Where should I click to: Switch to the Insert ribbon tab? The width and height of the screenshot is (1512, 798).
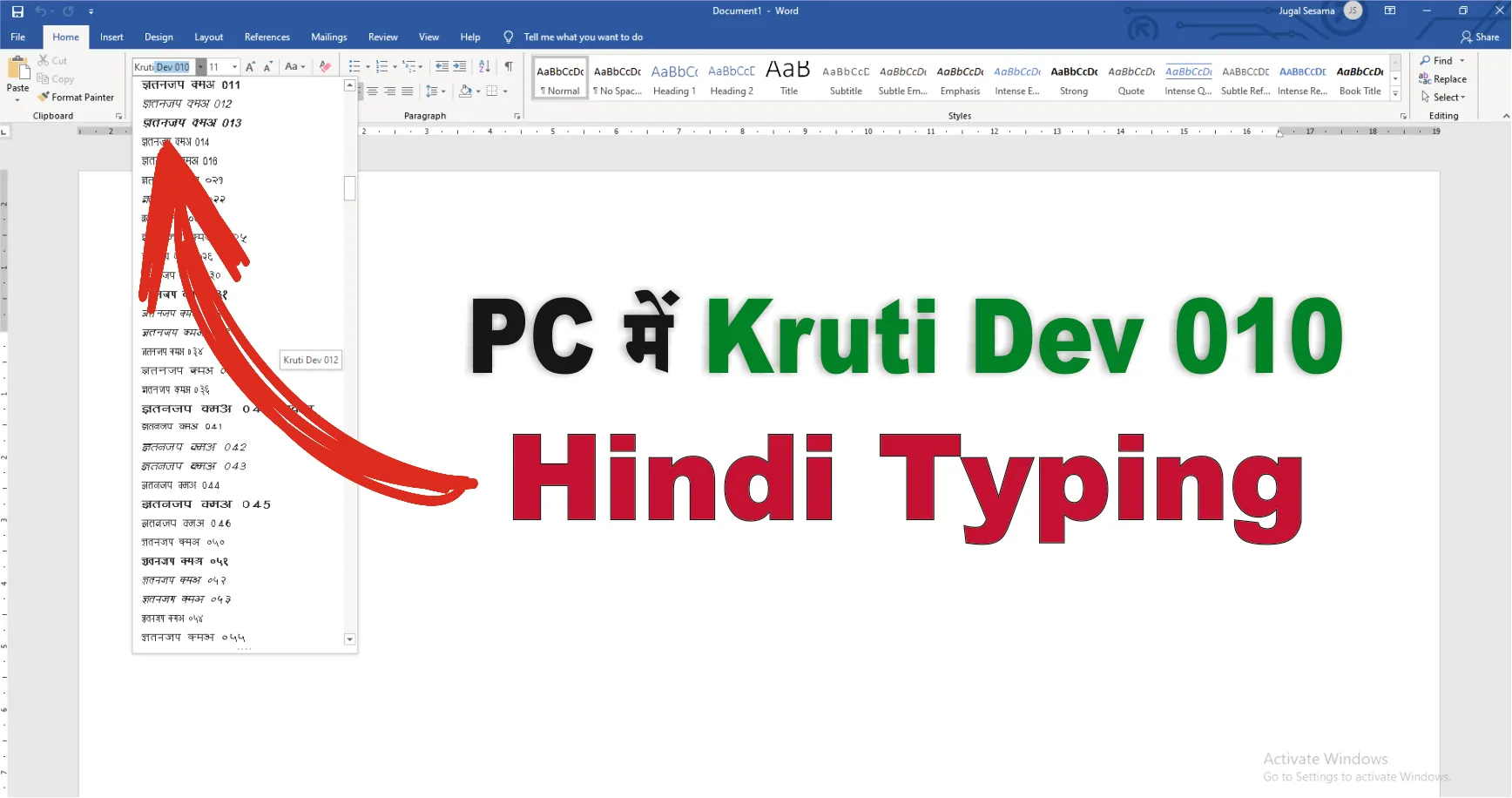pyautogui.click(x=111, y=37)
